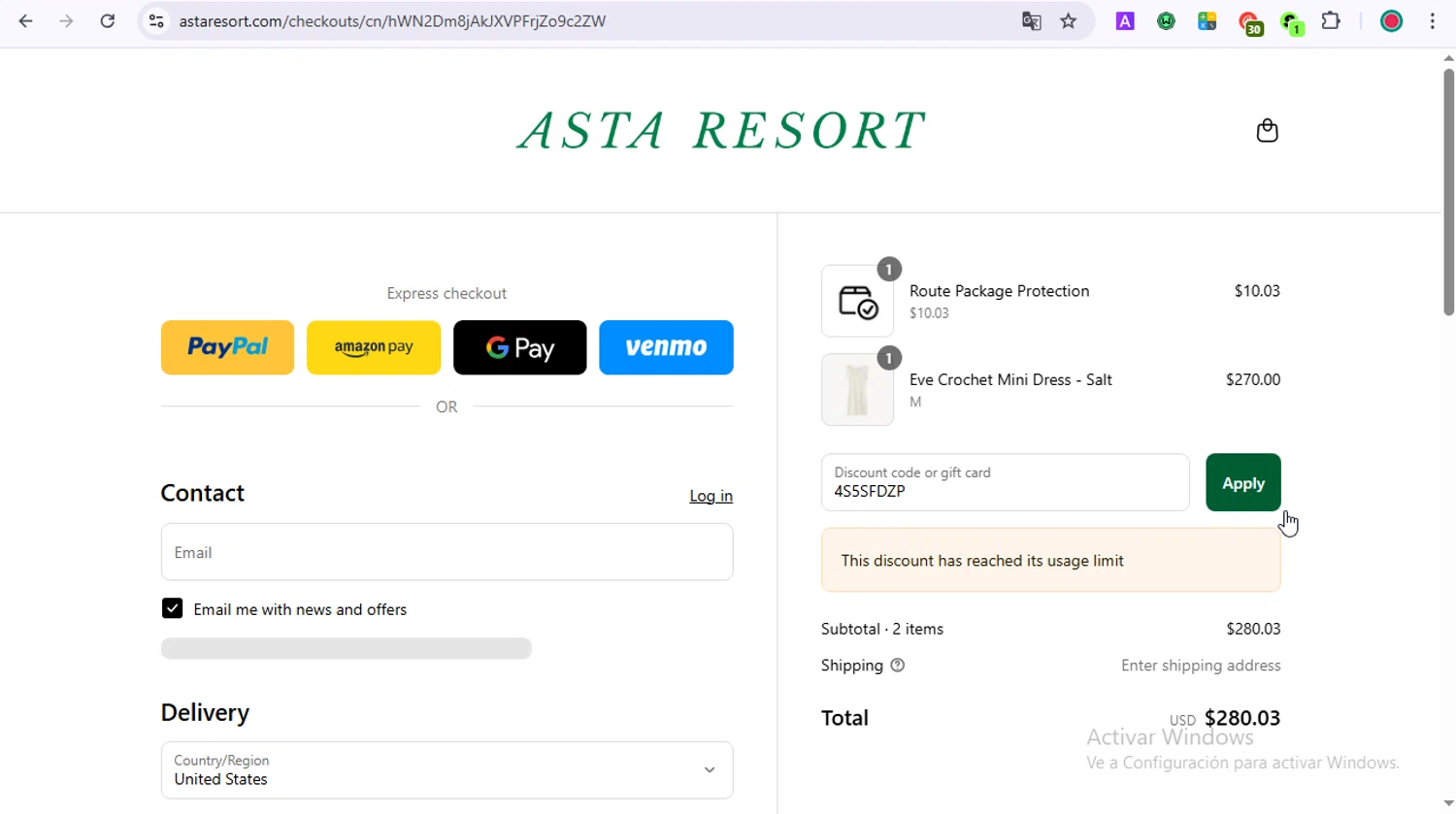Click the Subtotal · 2 items label
The width and height of the screenshot is (1456, 814).
(881, 629)
